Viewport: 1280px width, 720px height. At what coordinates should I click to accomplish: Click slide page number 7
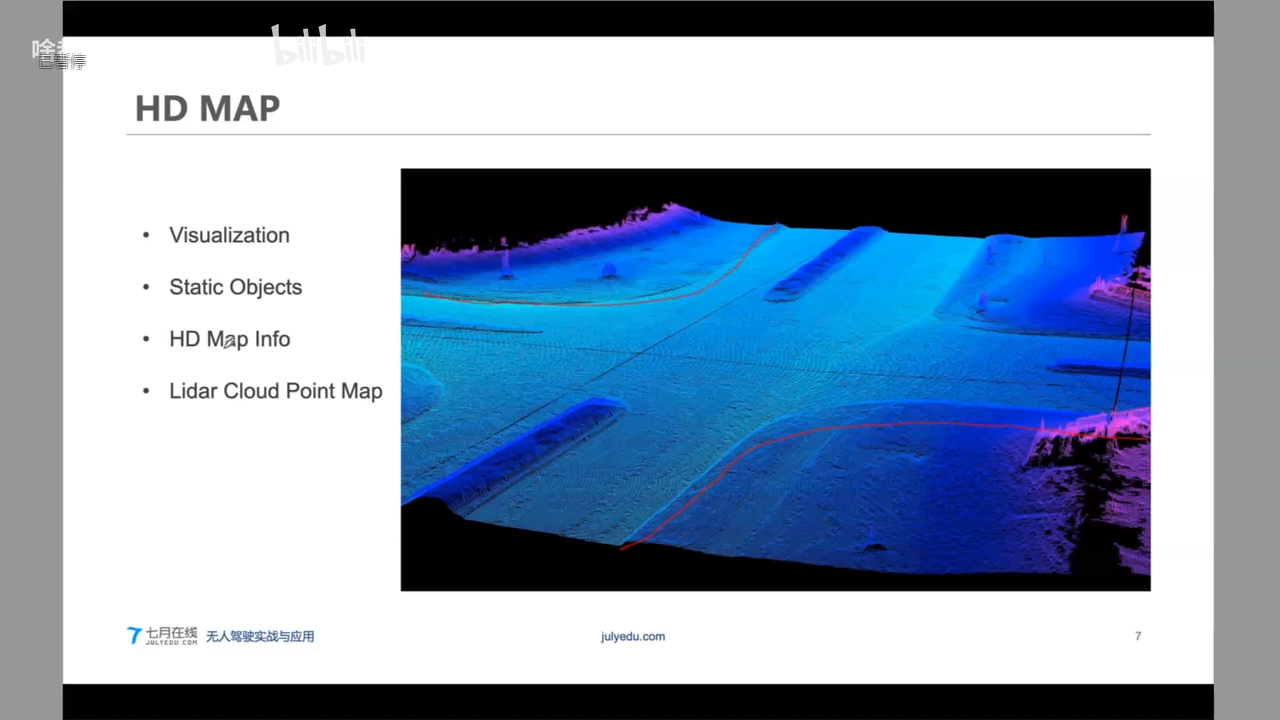pos(1138,636)
